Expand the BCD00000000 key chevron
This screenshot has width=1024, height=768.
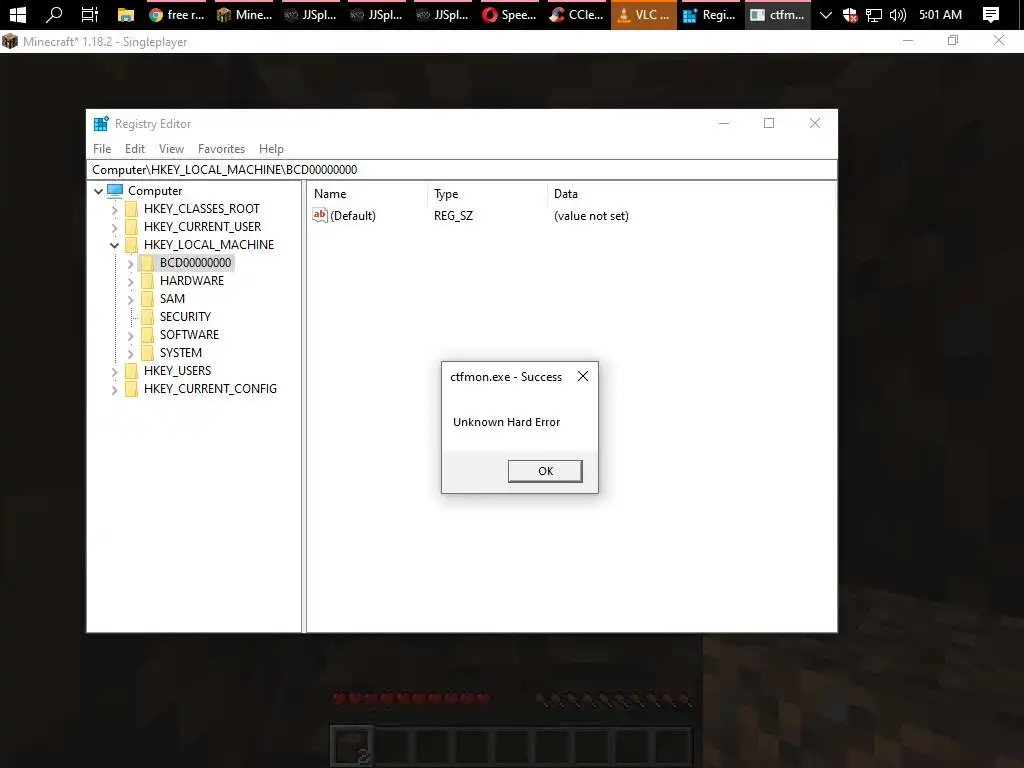[130, 264]
